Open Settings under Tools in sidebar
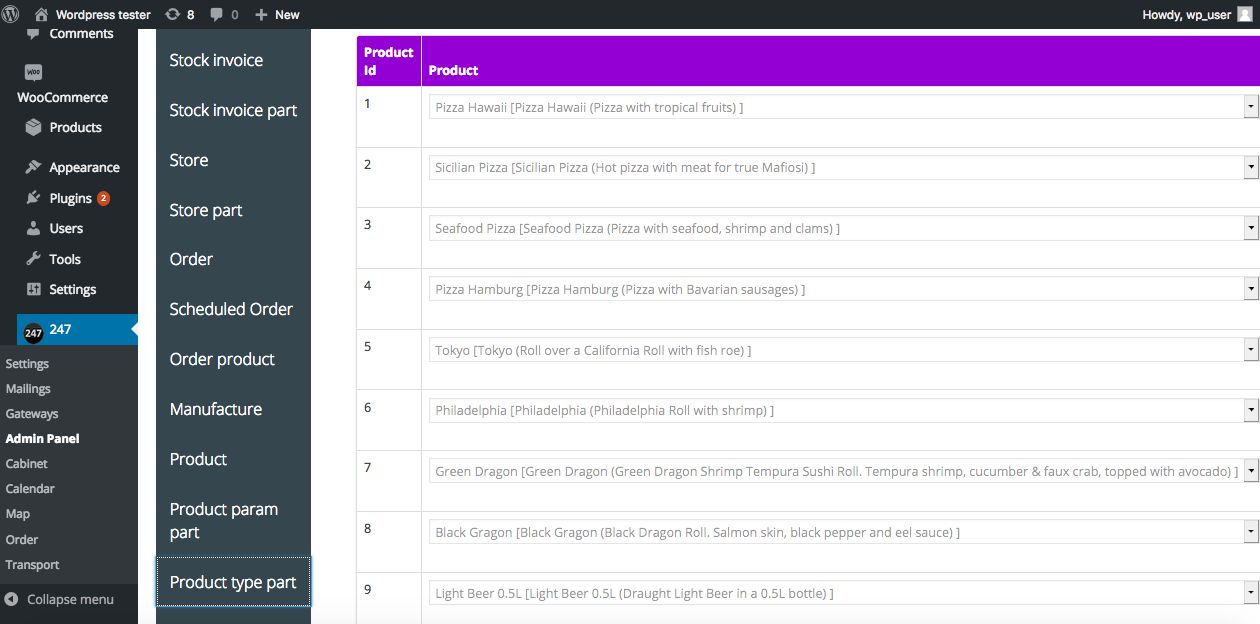The height and width of the screenshot is (624, 1260). click(x=73, y=289)
